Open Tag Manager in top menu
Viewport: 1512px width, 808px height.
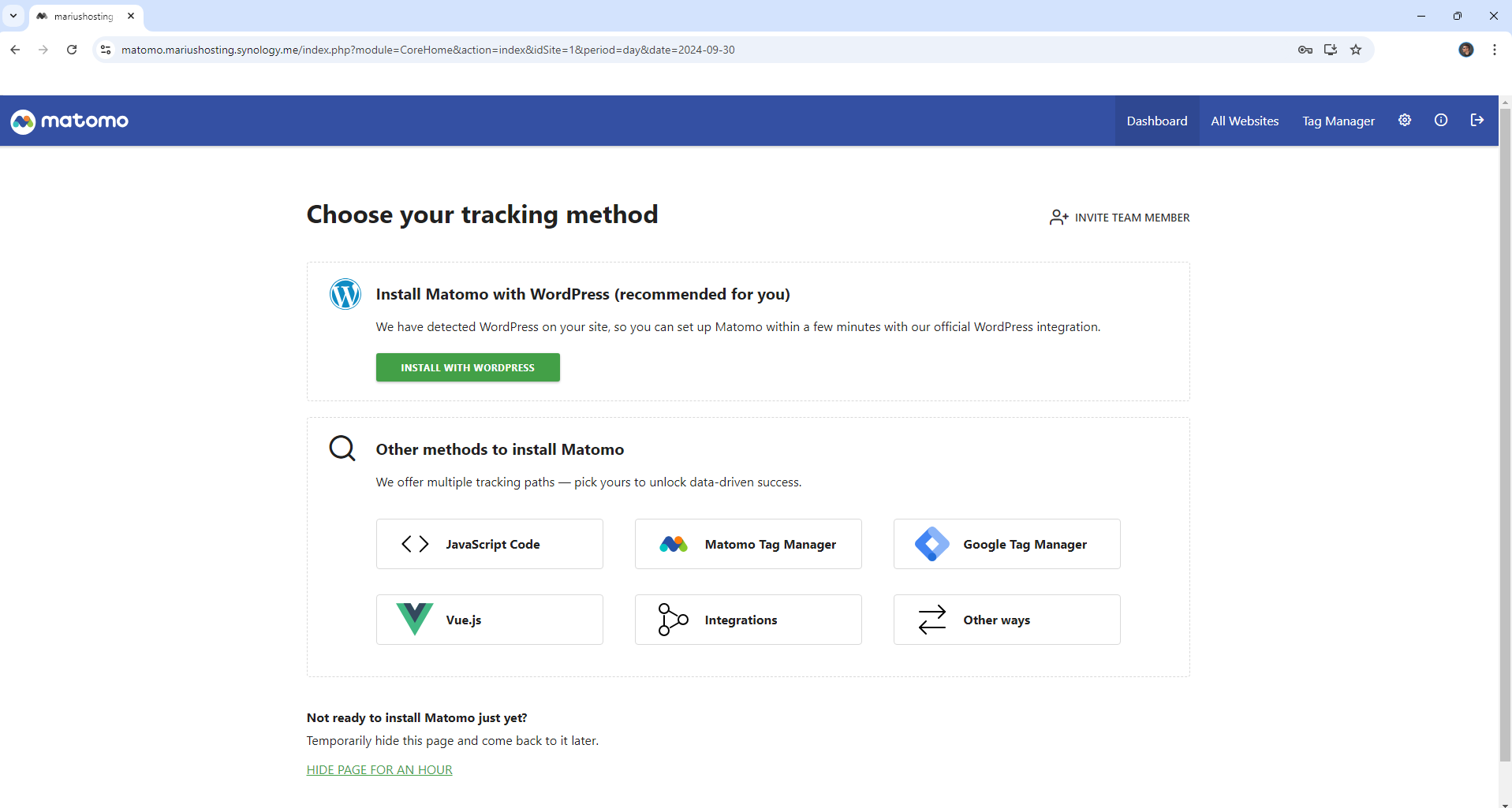point(1338,121)
